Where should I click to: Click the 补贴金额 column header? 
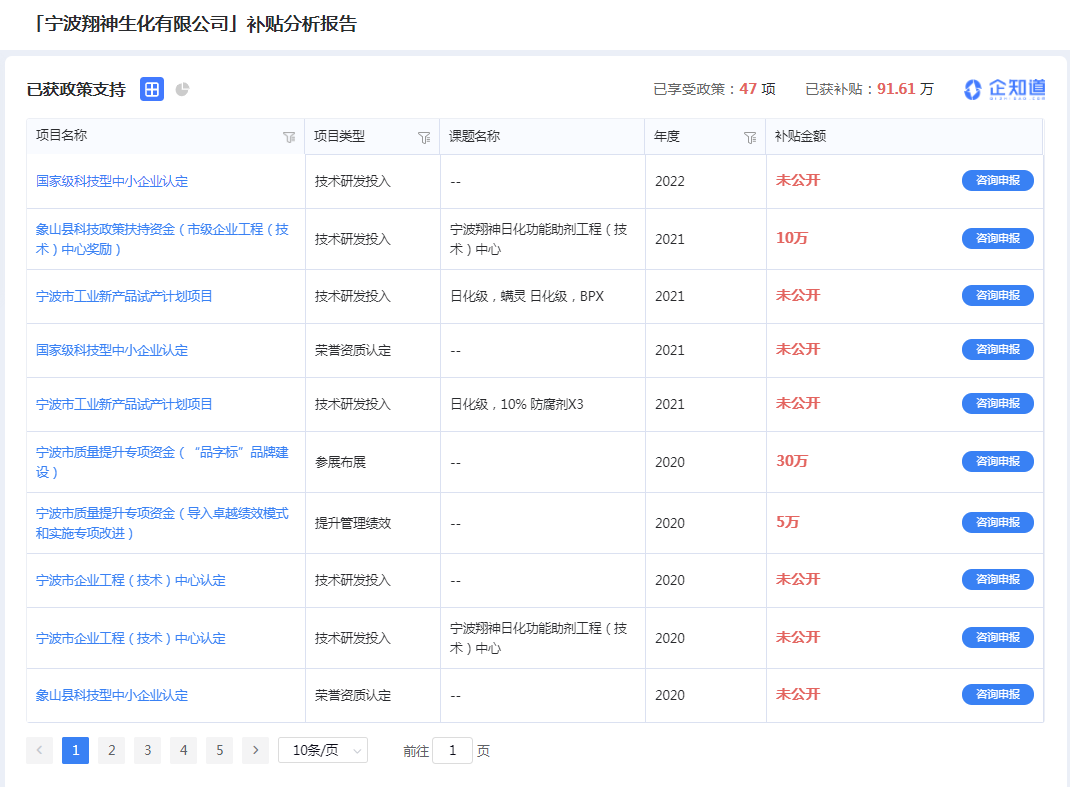click(800, 137)
